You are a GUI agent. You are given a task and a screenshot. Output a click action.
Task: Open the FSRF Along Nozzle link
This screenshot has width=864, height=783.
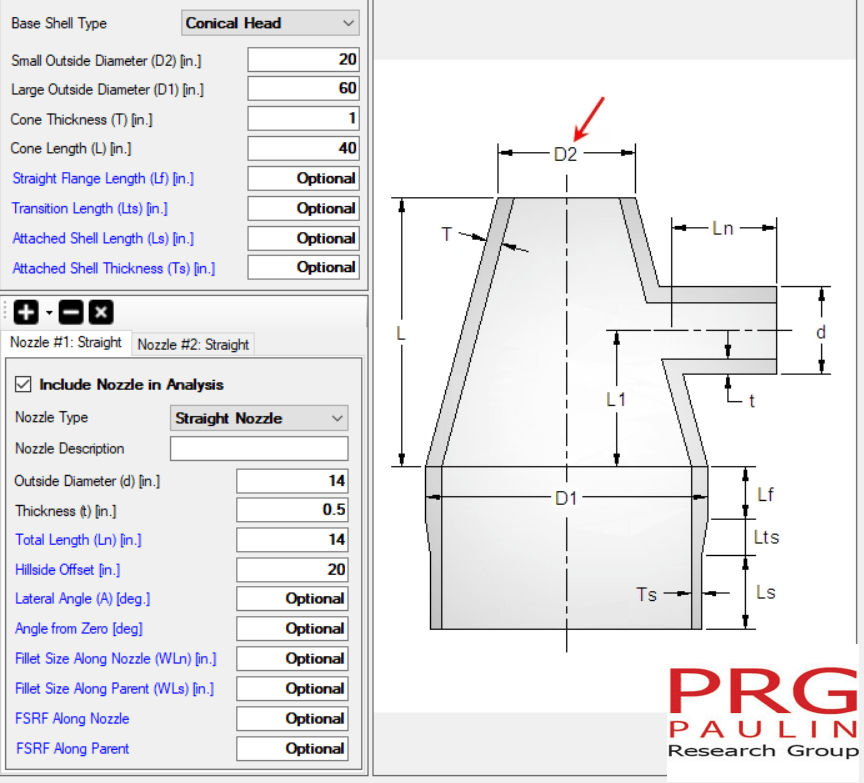(x=71, y=718)
